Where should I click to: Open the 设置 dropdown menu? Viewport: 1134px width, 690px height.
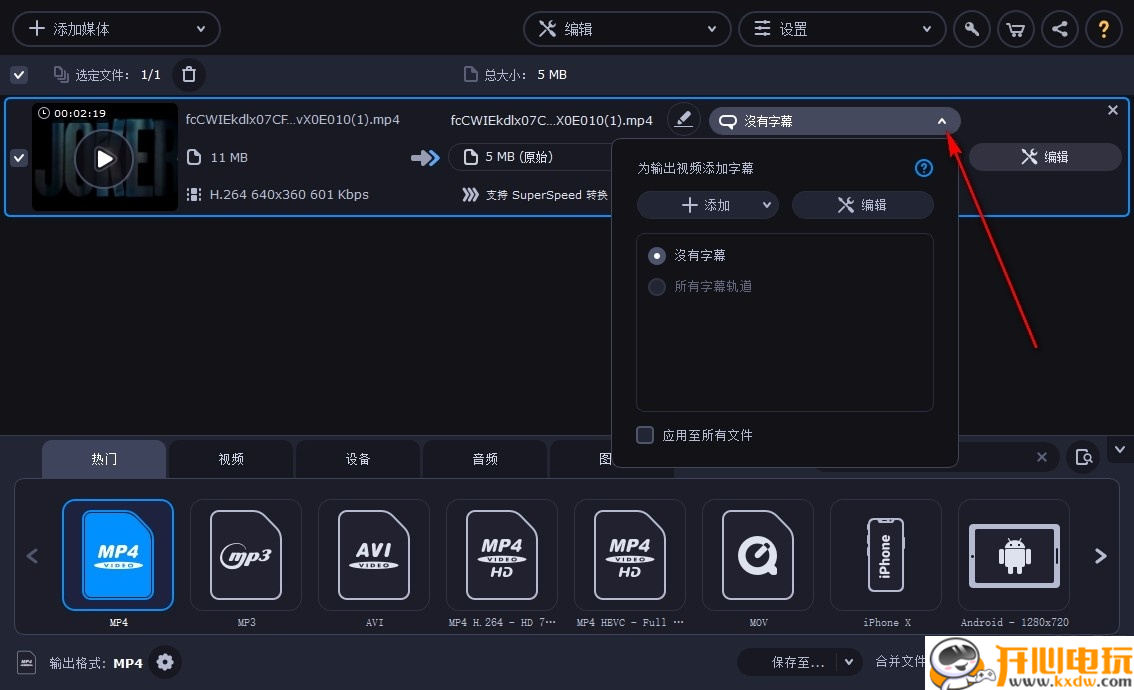[842, 29]
